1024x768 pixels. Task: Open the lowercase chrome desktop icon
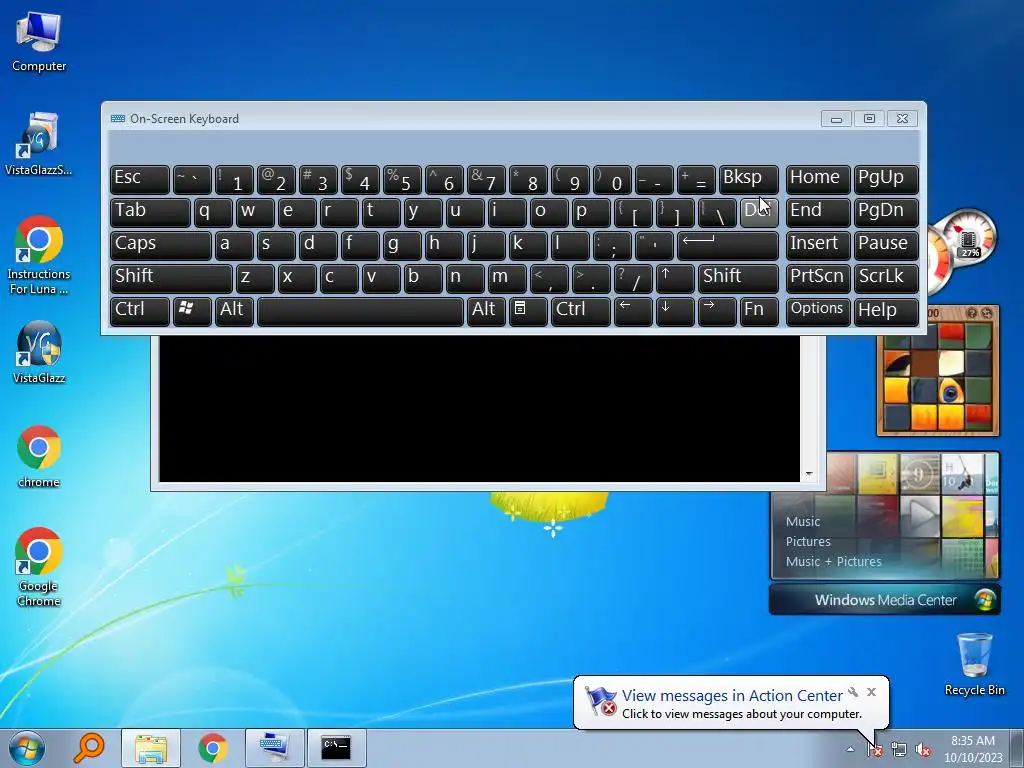click(x=39, y=457)
